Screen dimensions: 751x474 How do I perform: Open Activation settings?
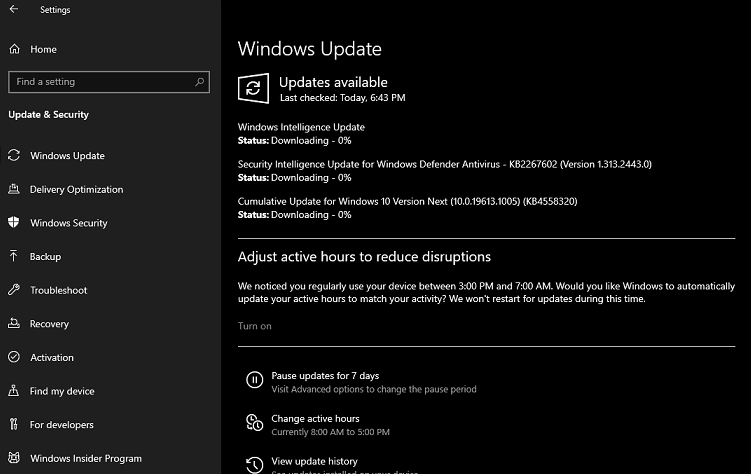pyautogui.click(x=52, y=358)
